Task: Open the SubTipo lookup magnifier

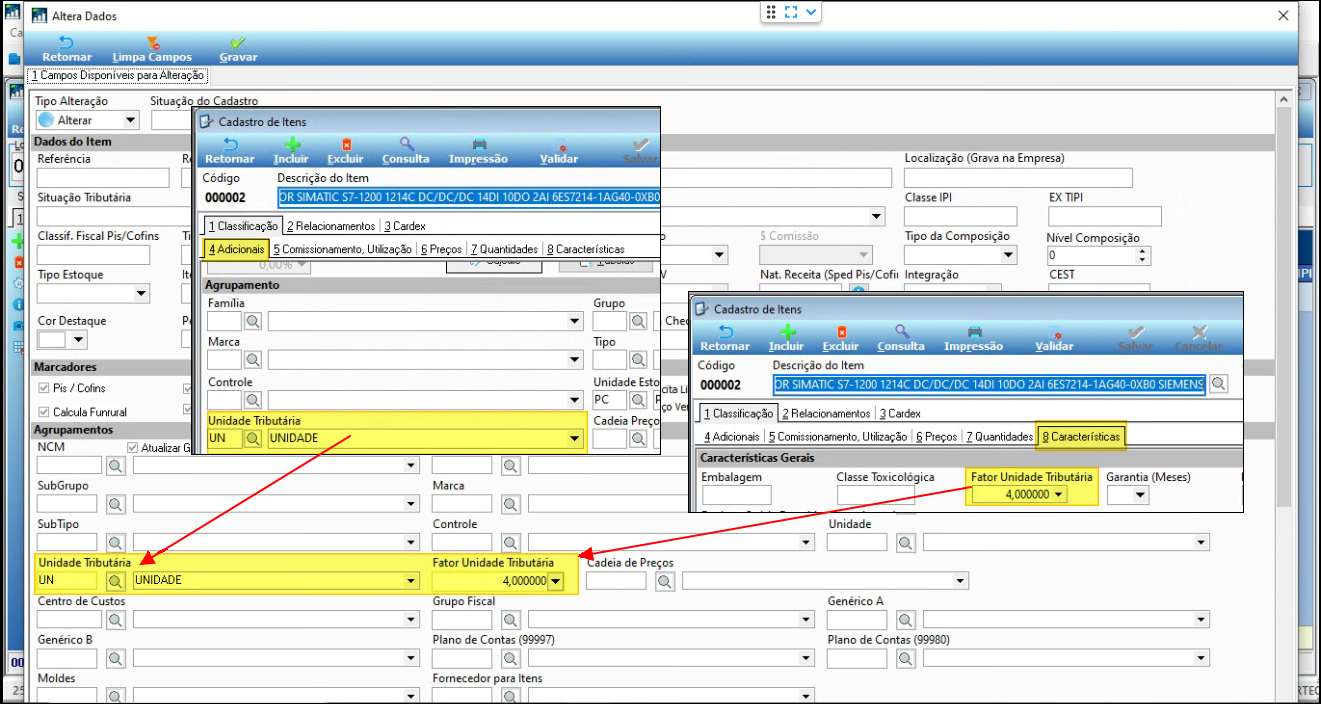Action: [116, 542]
